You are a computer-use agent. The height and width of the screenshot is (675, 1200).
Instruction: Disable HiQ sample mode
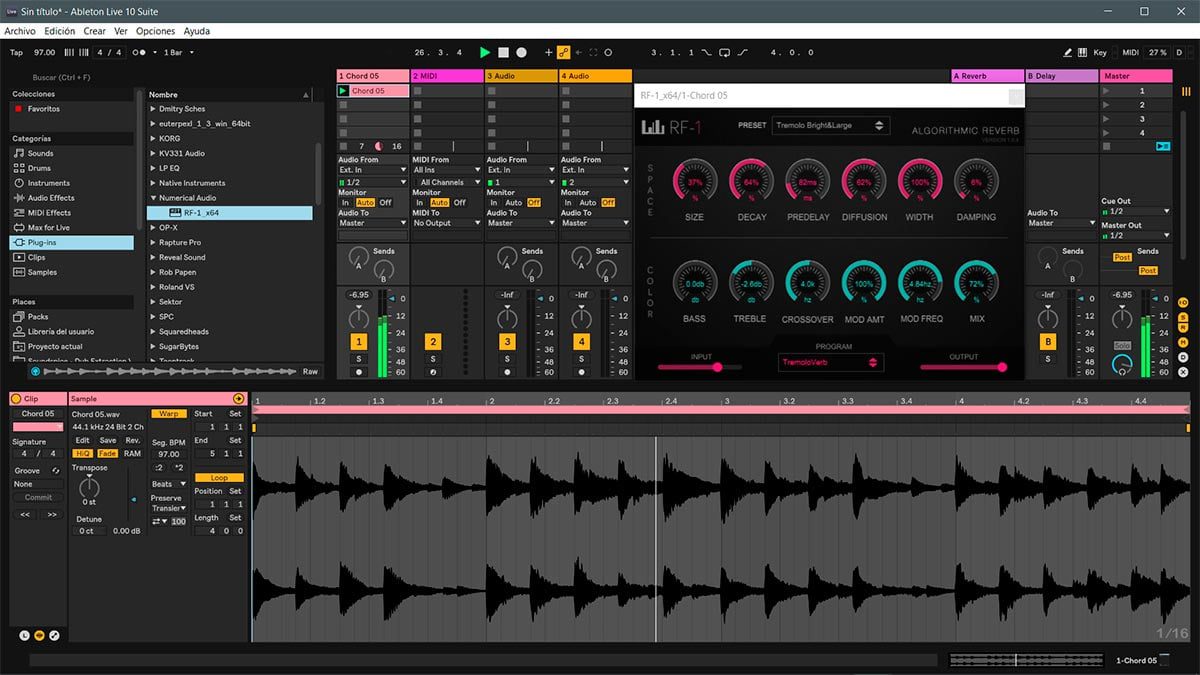(83, 453)
